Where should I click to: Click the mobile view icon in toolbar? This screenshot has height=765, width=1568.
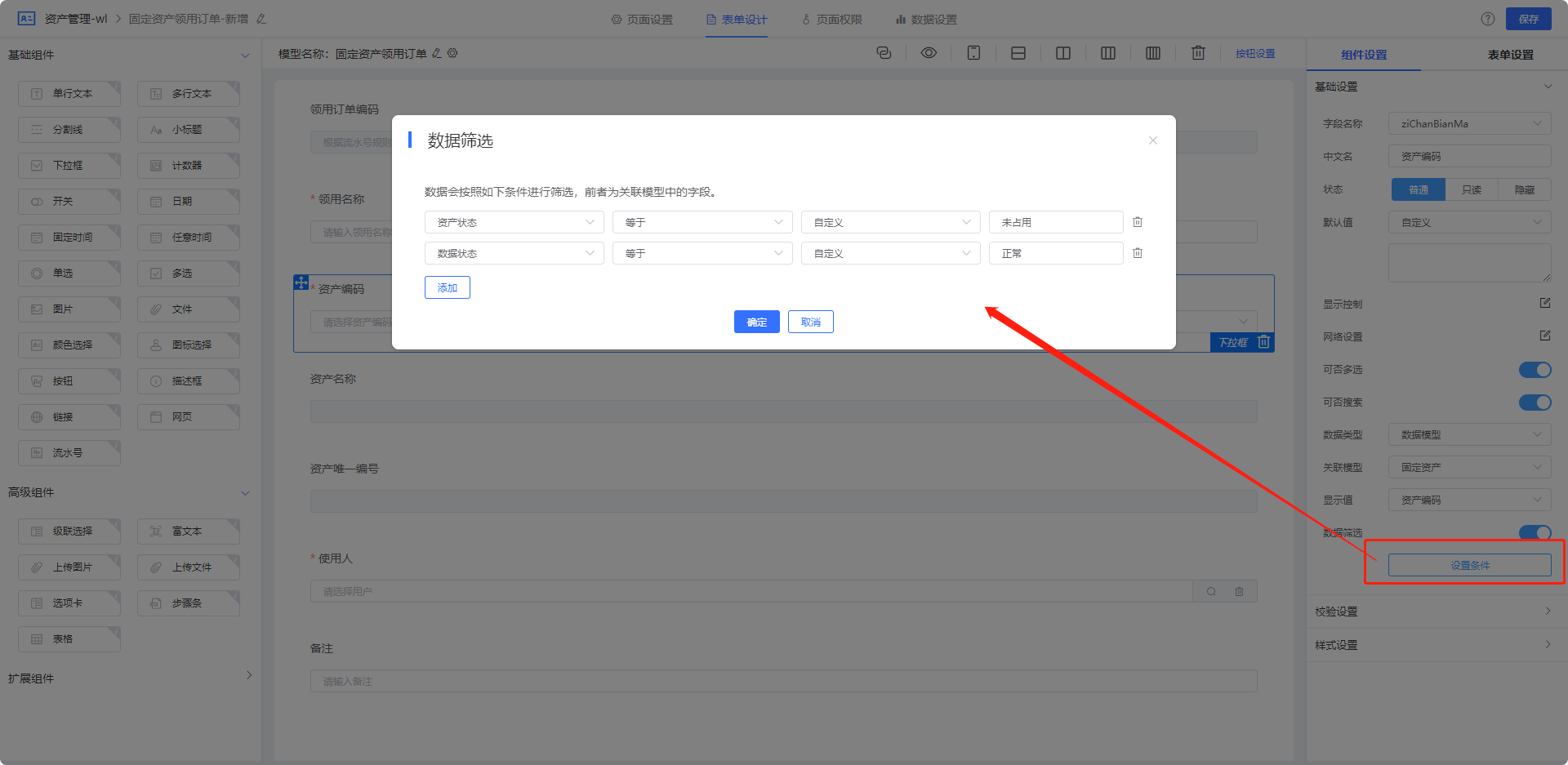[x=973, y=53]
